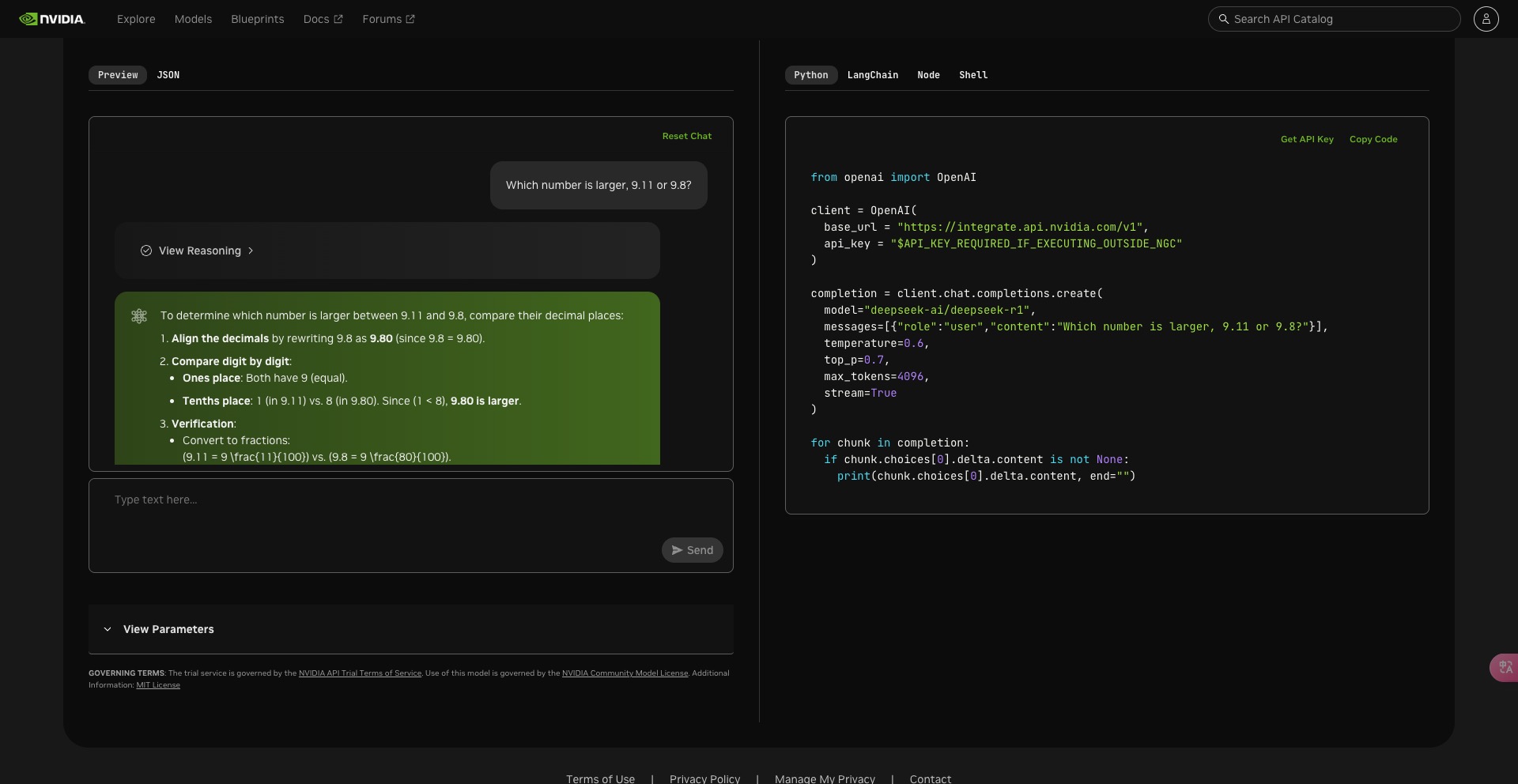Expand the View Parameters chevron
This screenshot has width=1518, height=784.
click(108, 629)
